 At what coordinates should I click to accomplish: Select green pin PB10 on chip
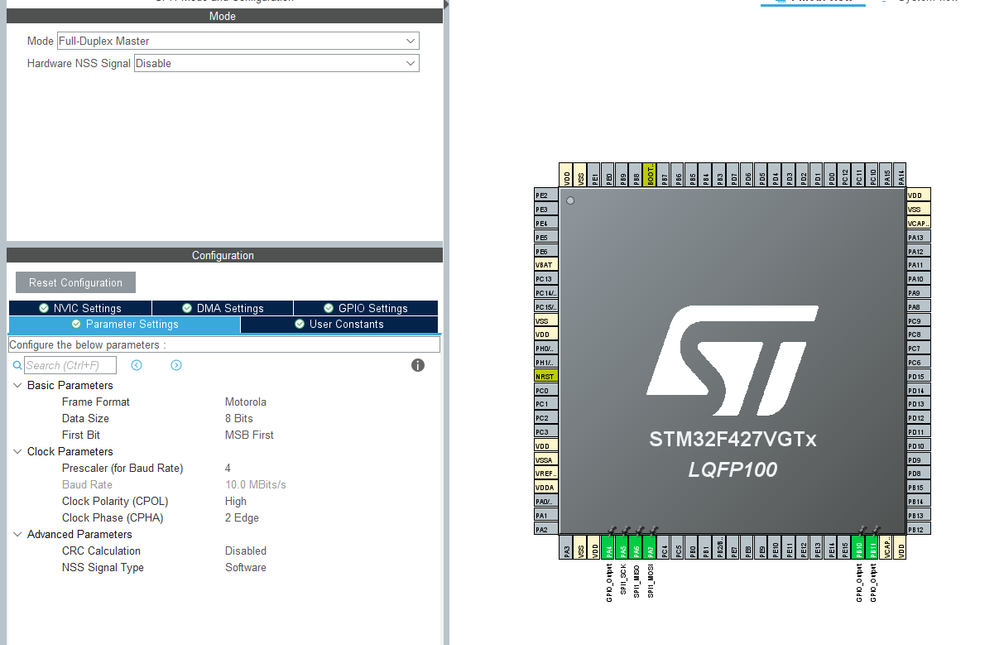coord(858,547)
